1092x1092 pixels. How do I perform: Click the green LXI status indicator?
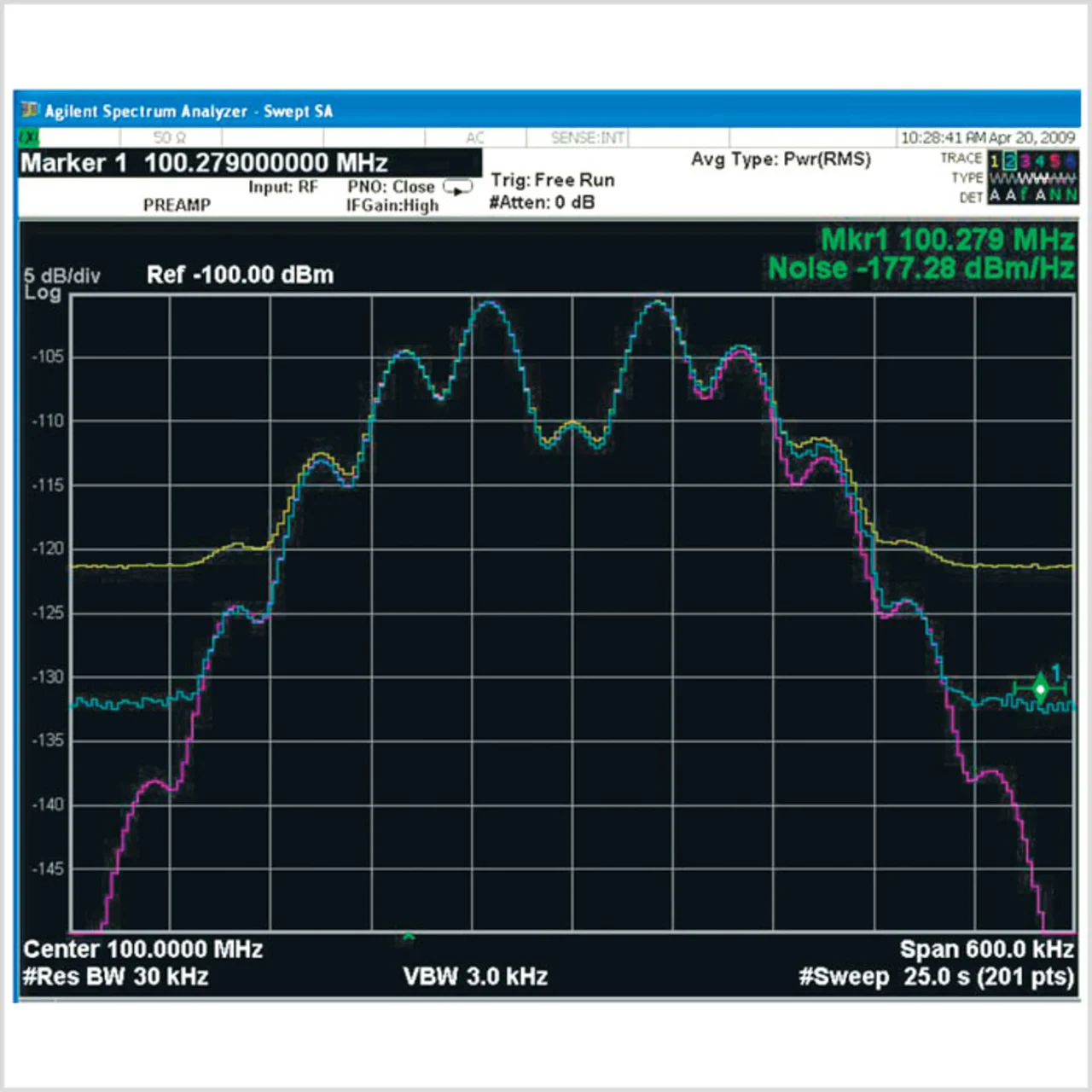tap(28, 137)
